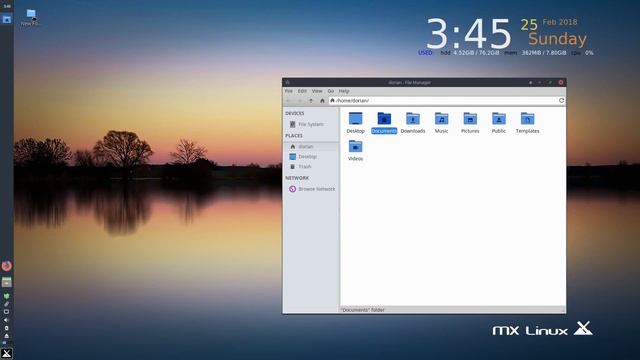Open the File menu
The image size is (640, 360).
coord(289,91)
